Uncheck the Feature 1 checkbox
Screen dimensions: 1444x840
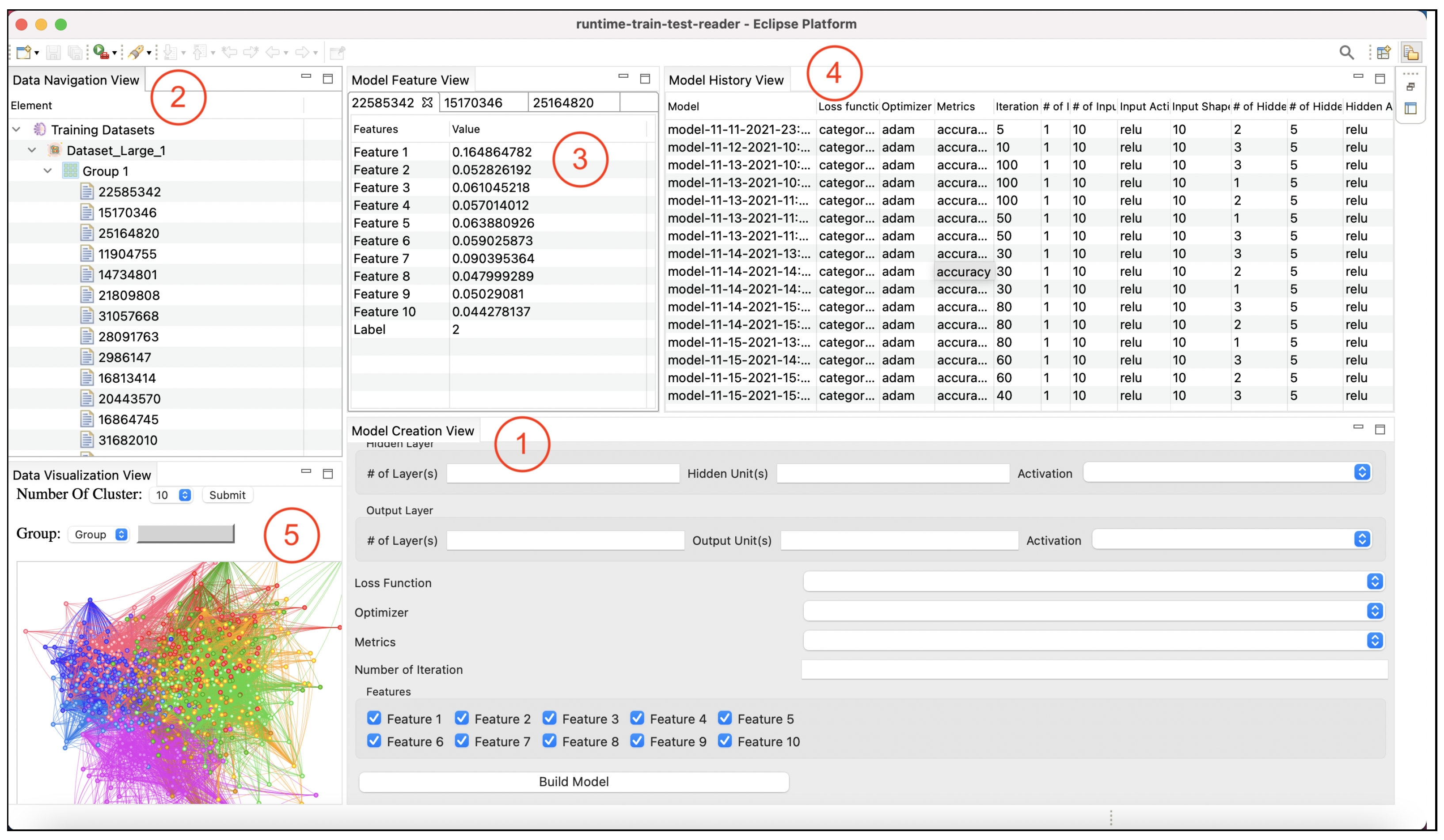click(x=374, y=718)
